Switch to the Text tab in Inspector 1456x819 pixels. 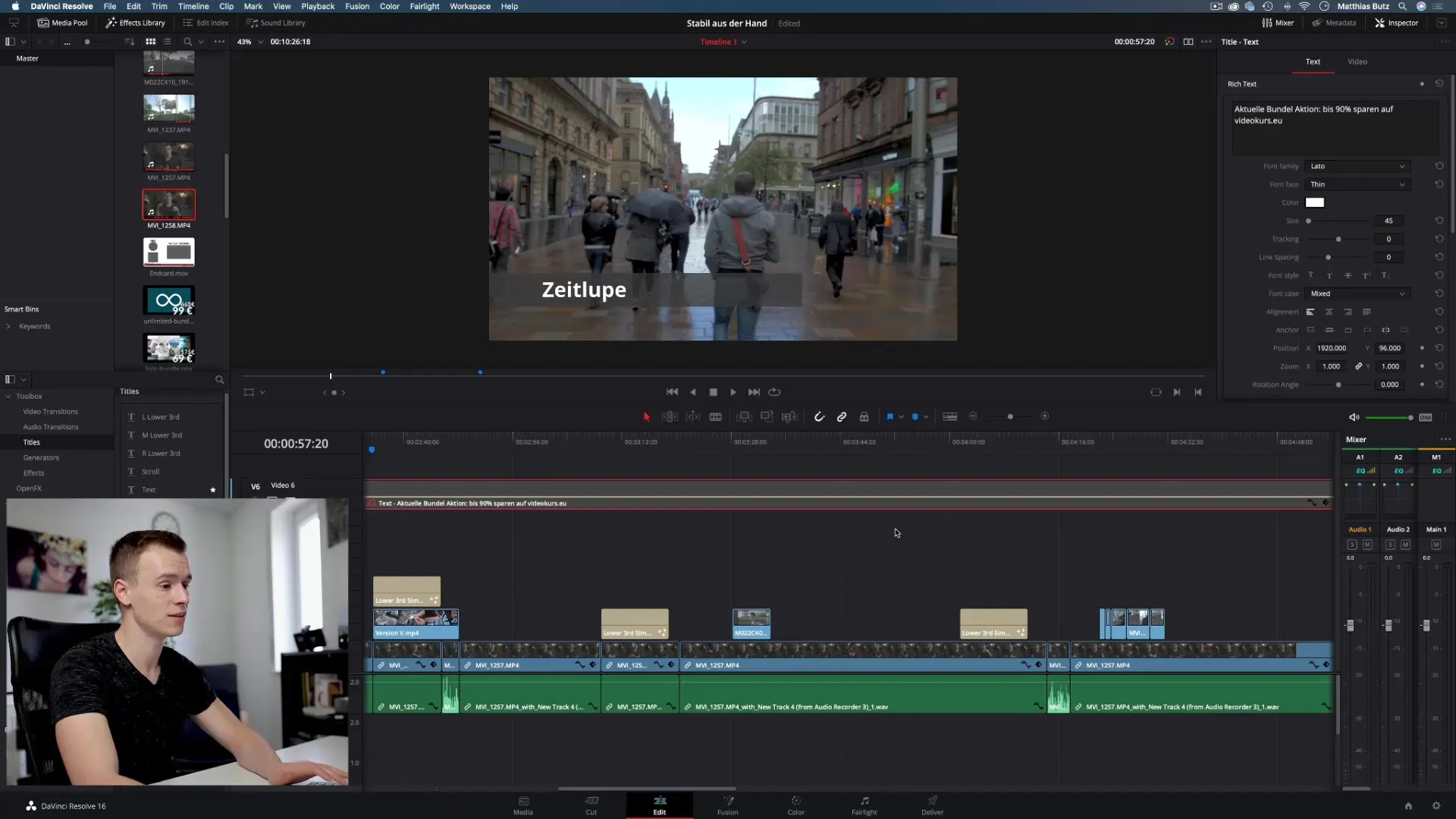1313,62
